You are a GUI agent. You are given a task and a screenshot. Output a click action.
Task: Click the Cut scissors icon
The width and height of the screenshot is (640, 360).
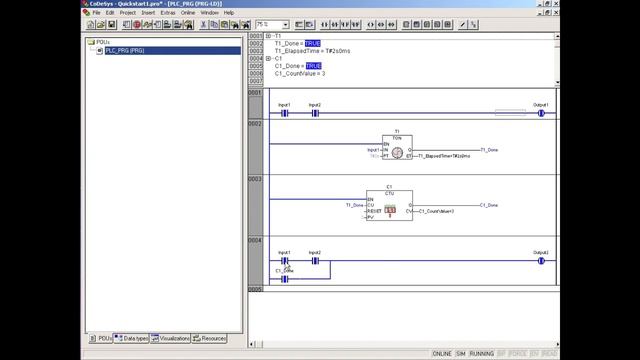[x=203, y=24]
